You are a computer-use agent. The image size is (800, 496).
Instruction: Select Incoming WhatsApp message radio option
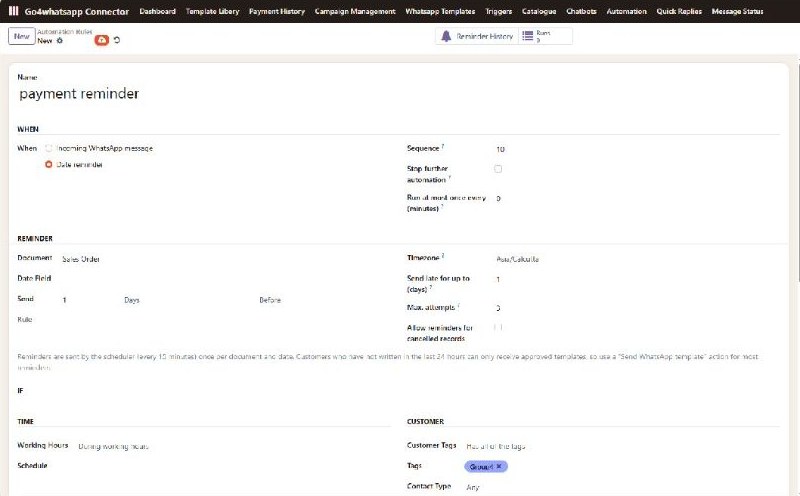[x=48, y=148]
